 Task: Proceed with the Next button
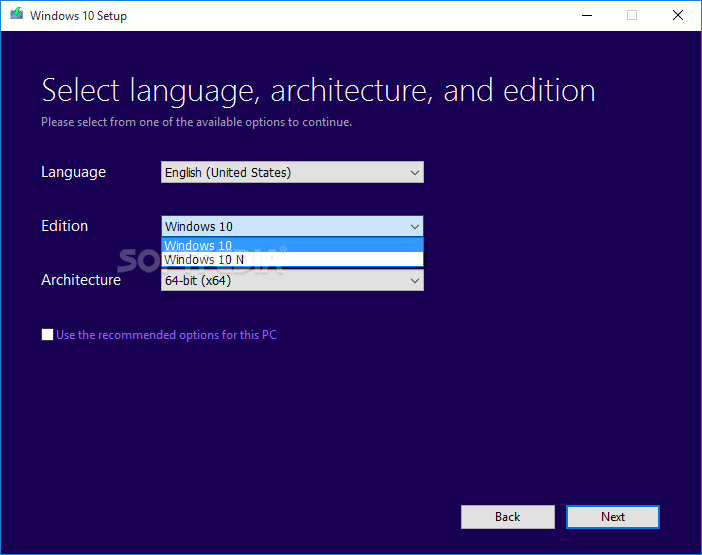point(612,517)
